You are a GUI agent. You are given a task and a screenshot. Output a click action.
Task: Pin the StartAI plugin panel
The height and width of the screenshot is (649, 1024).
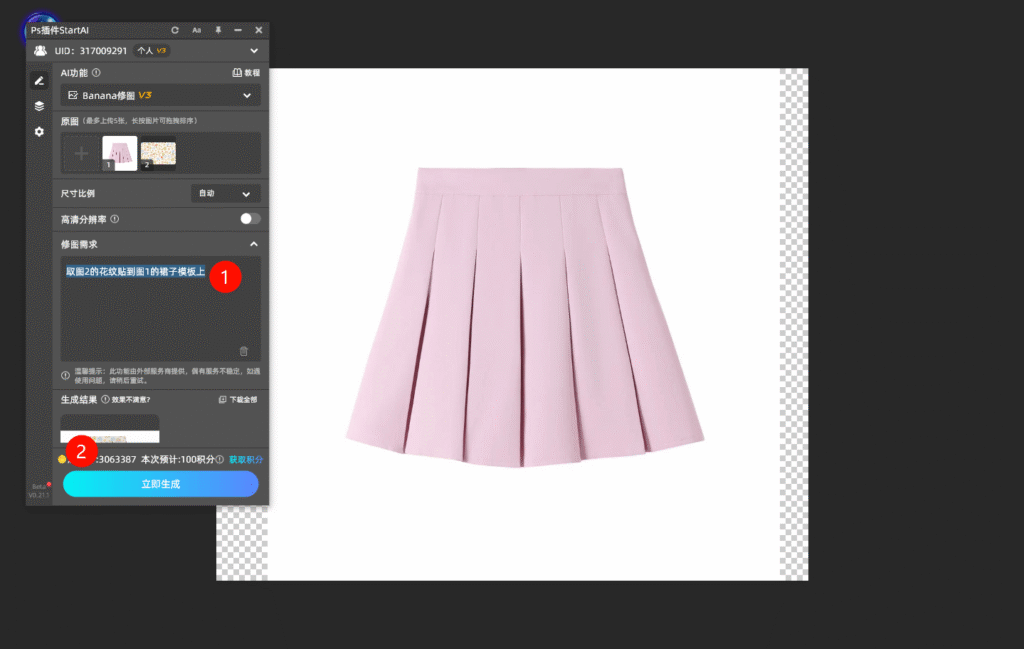218,31
